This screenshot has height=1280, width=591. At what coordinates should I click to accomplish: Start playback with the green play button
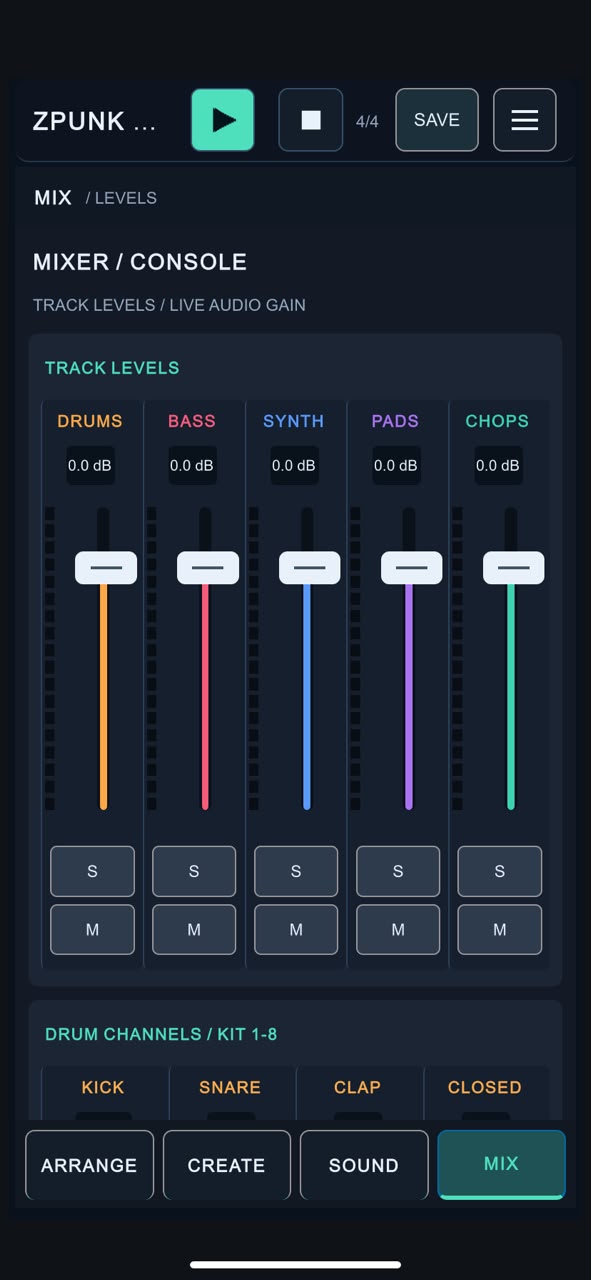pos(223,120)
